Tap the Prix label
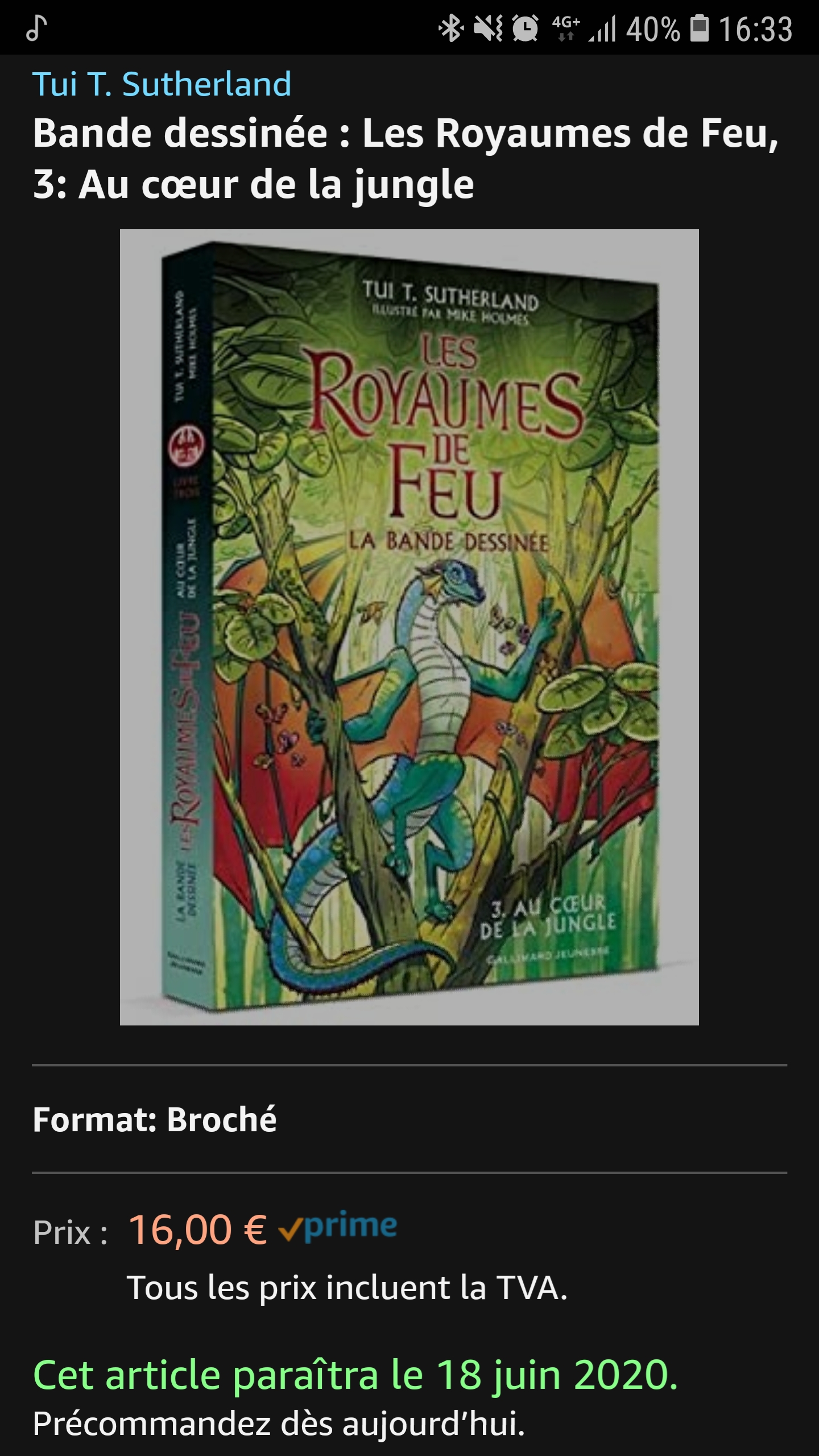Viewport: 819px width, 1456px height. pos(71,1232)
